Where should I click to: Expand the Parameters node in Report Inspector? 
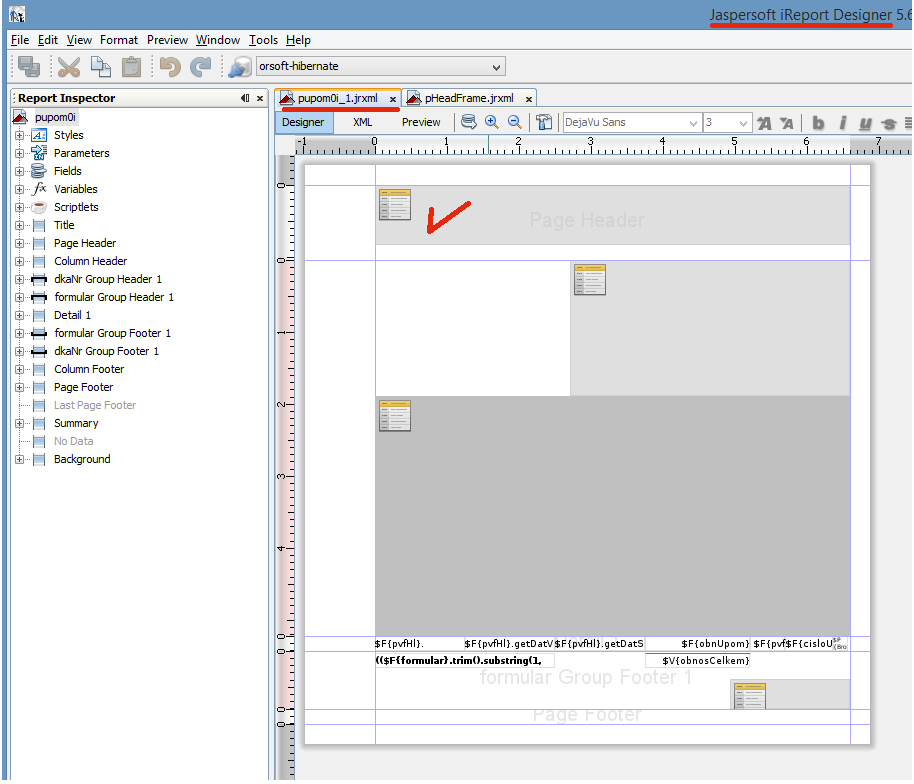click(19, 153)
